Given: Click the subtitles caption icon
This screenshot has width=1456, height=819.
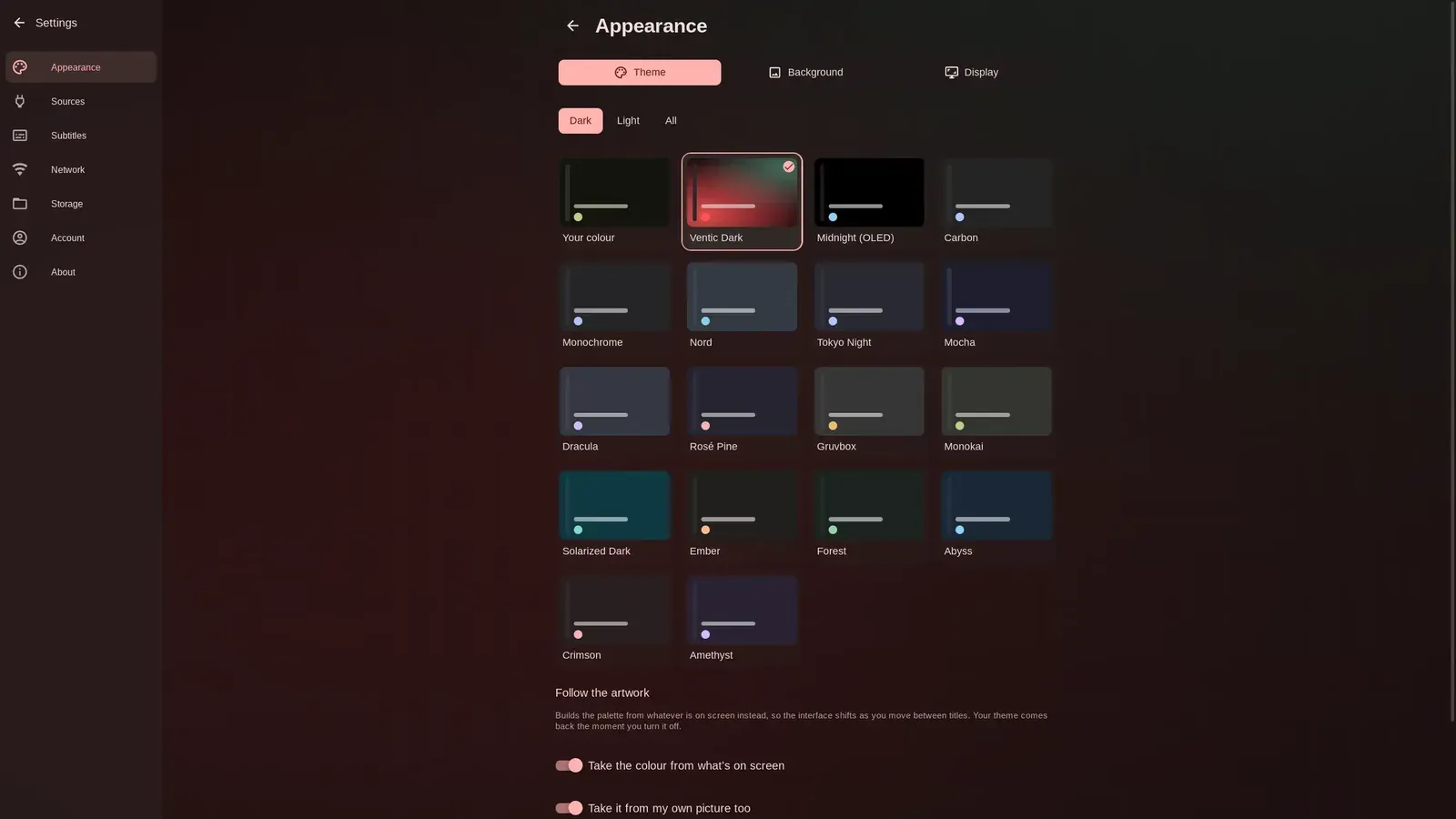Looking at the screenshot, I should [20, 136].
